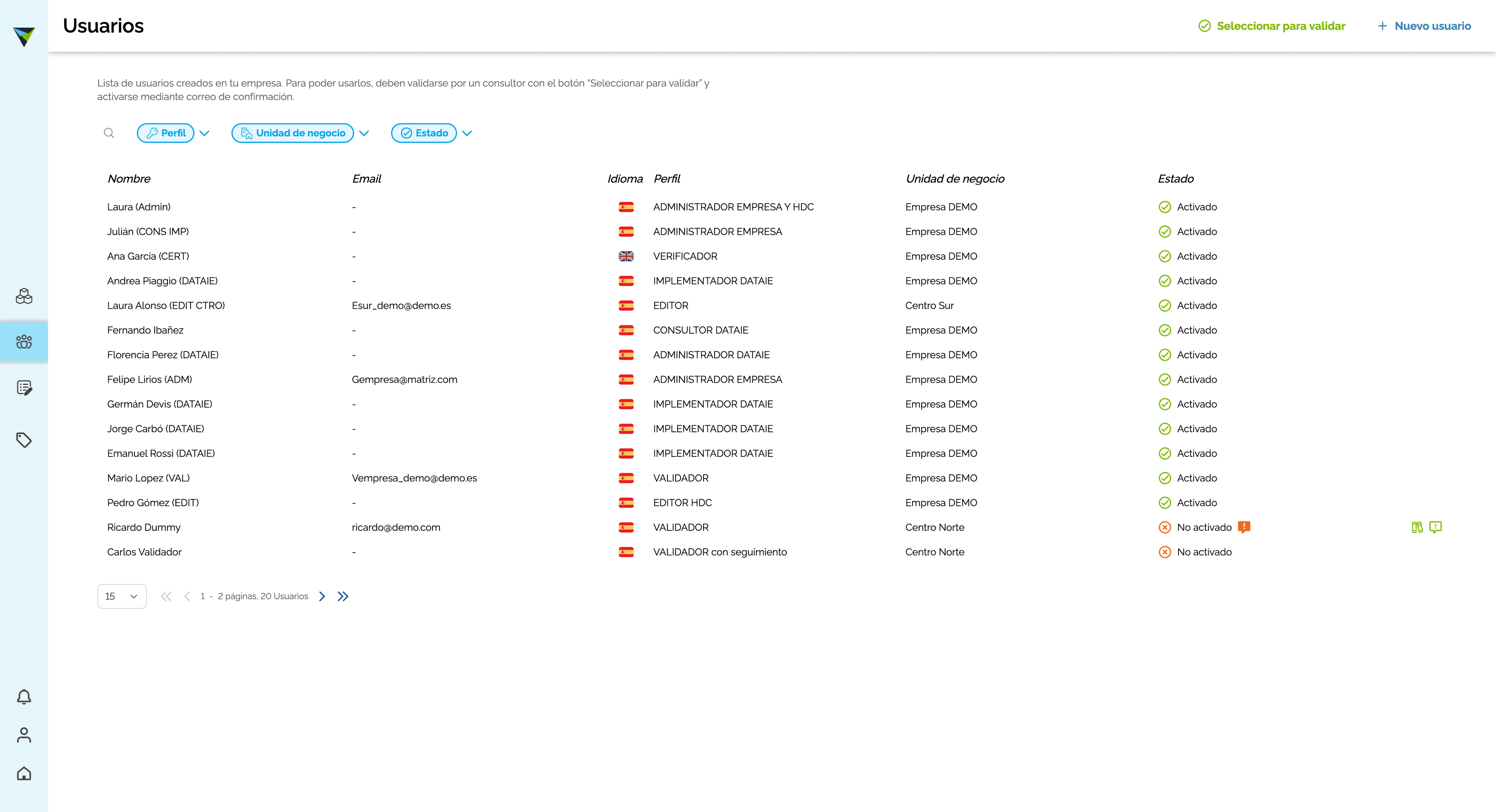The width and height of the screenshot is (1496, 812).
Task: Click VALIDADOR con seguimiento profile
Action: click(x=720, y=552)
